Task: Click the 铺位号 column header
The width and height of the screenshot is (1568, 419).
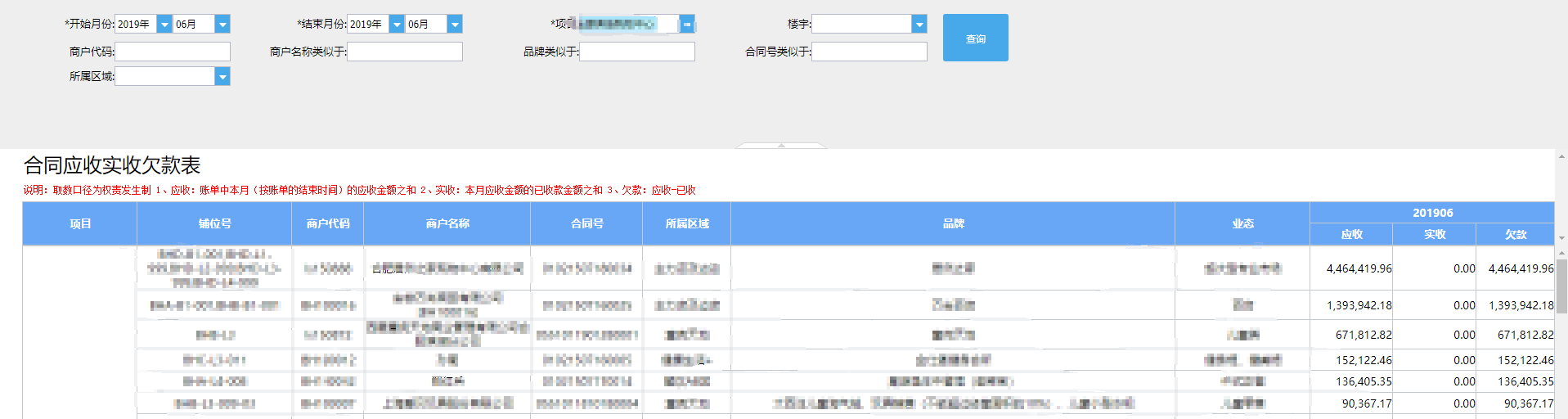Action: [x=214, y=223]
